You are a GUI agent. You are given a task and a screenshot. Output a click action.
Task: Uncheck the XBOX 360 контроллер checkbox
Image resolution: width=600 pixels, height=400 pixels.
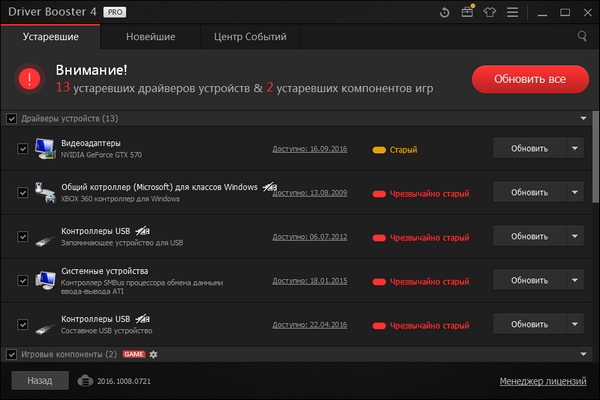pyautogui.click(x=23, y=193)
